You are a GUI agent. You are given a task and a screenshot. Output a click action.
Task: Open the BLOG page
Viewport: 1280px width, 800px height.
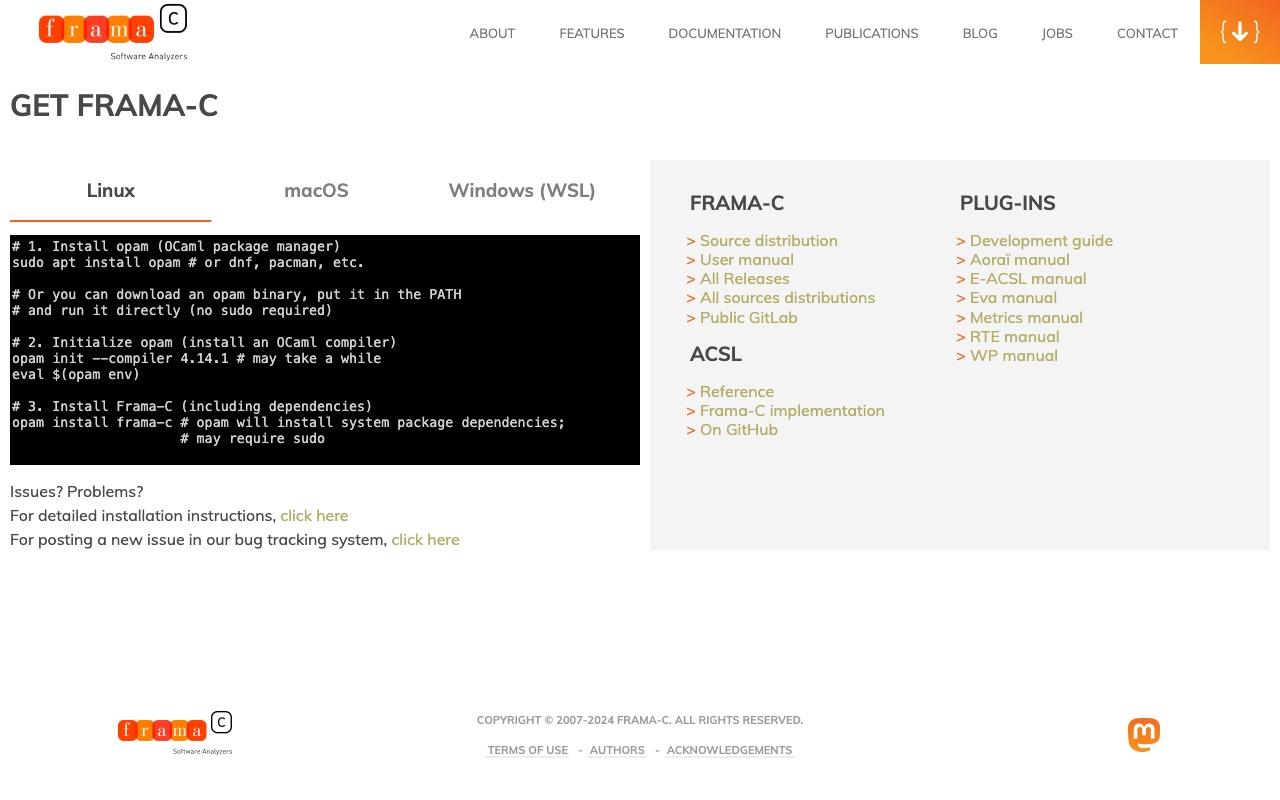coord(980,33)
